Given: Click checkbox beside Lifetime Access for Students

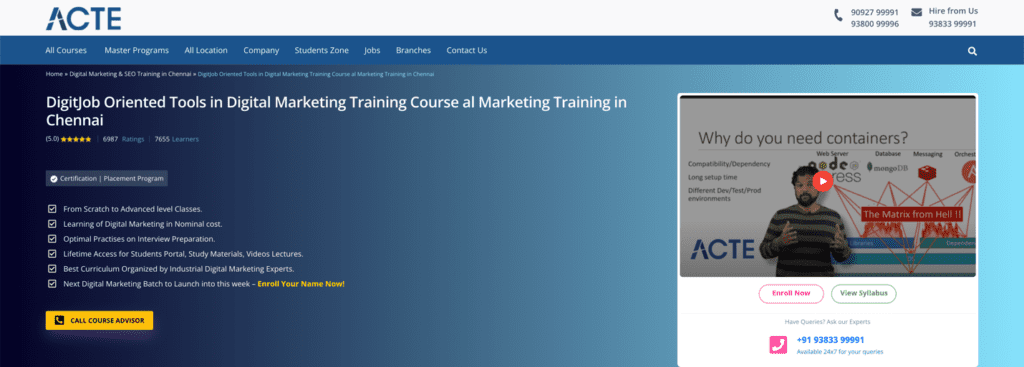Looking at the screenshot, I should click(52, 254).
